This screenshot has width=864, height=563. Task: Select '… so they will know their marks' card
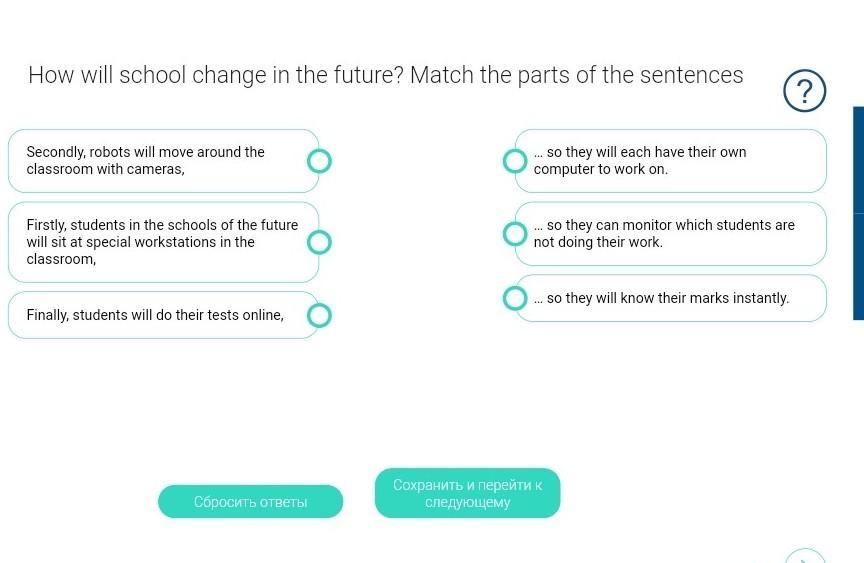(675, 298)
